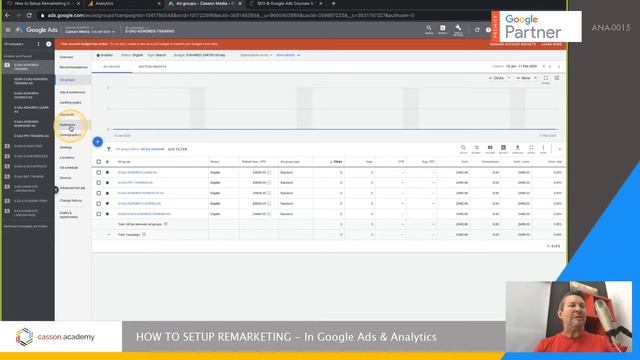Click MANAGE ACCOUNT BUDGETS in red banner
640x360 pixels.
(x=513, y=44)
